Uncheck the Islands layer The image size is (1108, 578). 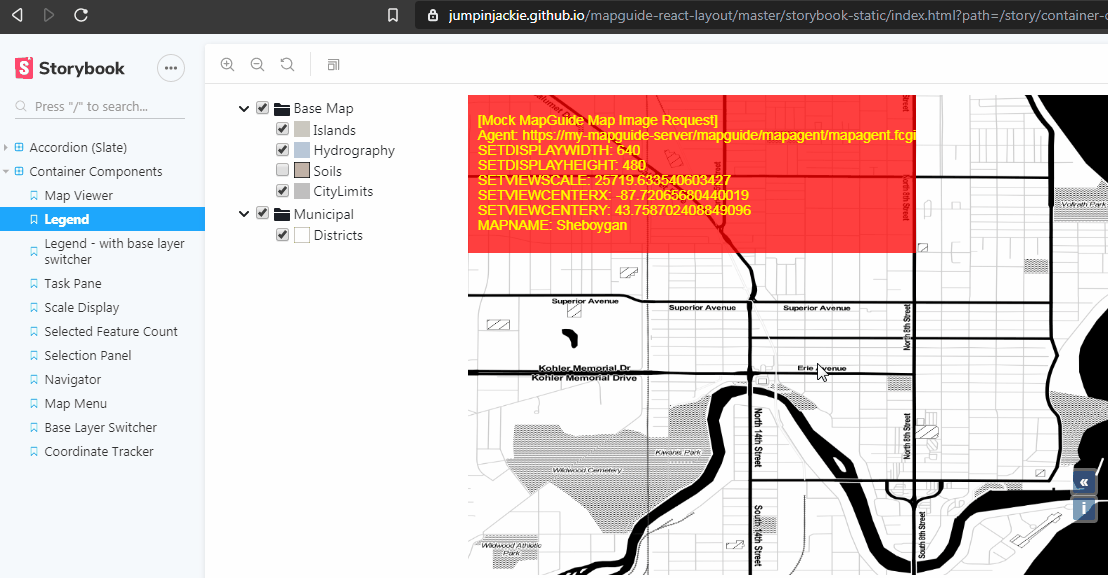pos(282,129)
